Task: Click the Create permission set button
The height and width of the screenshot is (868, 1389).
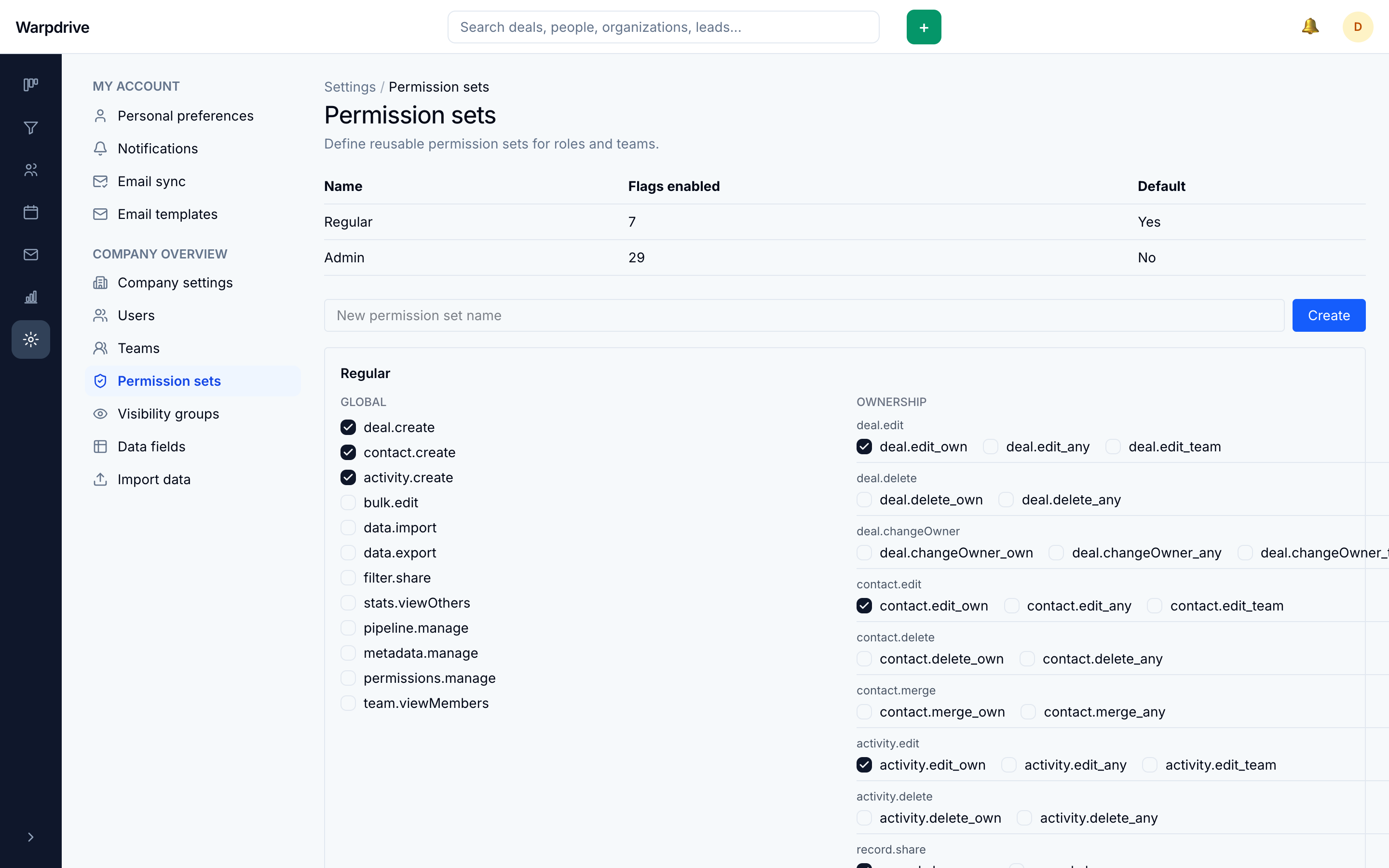Action: [x=1328, y=315]
